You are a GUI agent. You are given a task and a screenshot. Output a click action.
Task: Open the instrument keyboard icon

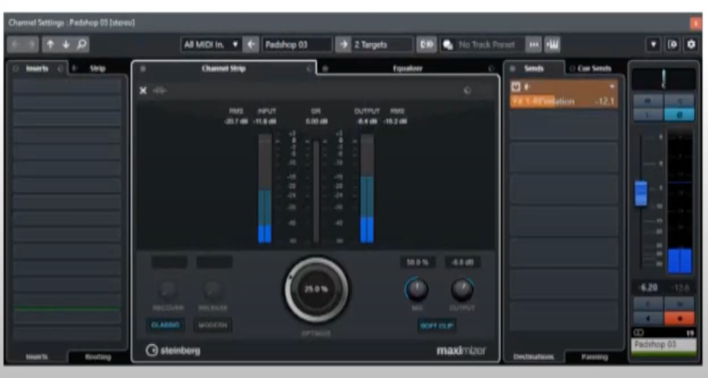pyautogui.click(x=552, y=44)
